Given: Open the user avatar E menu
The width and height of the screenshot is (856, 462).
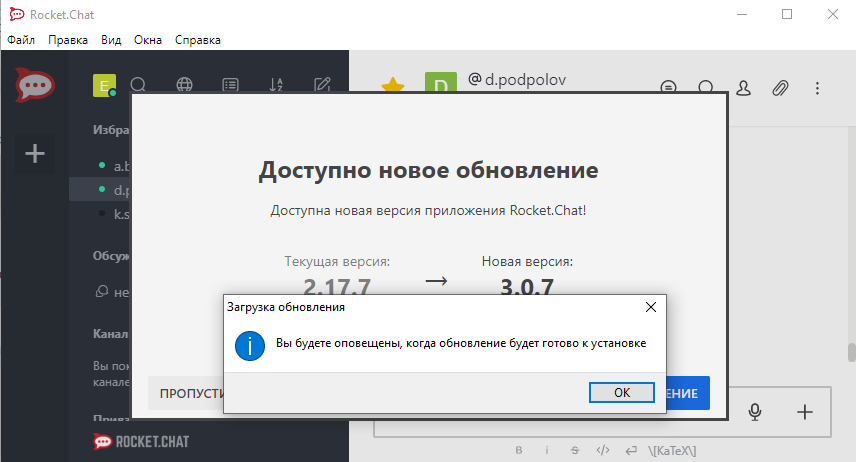Looking at the screenshot, I should click(x=104, y=85).
